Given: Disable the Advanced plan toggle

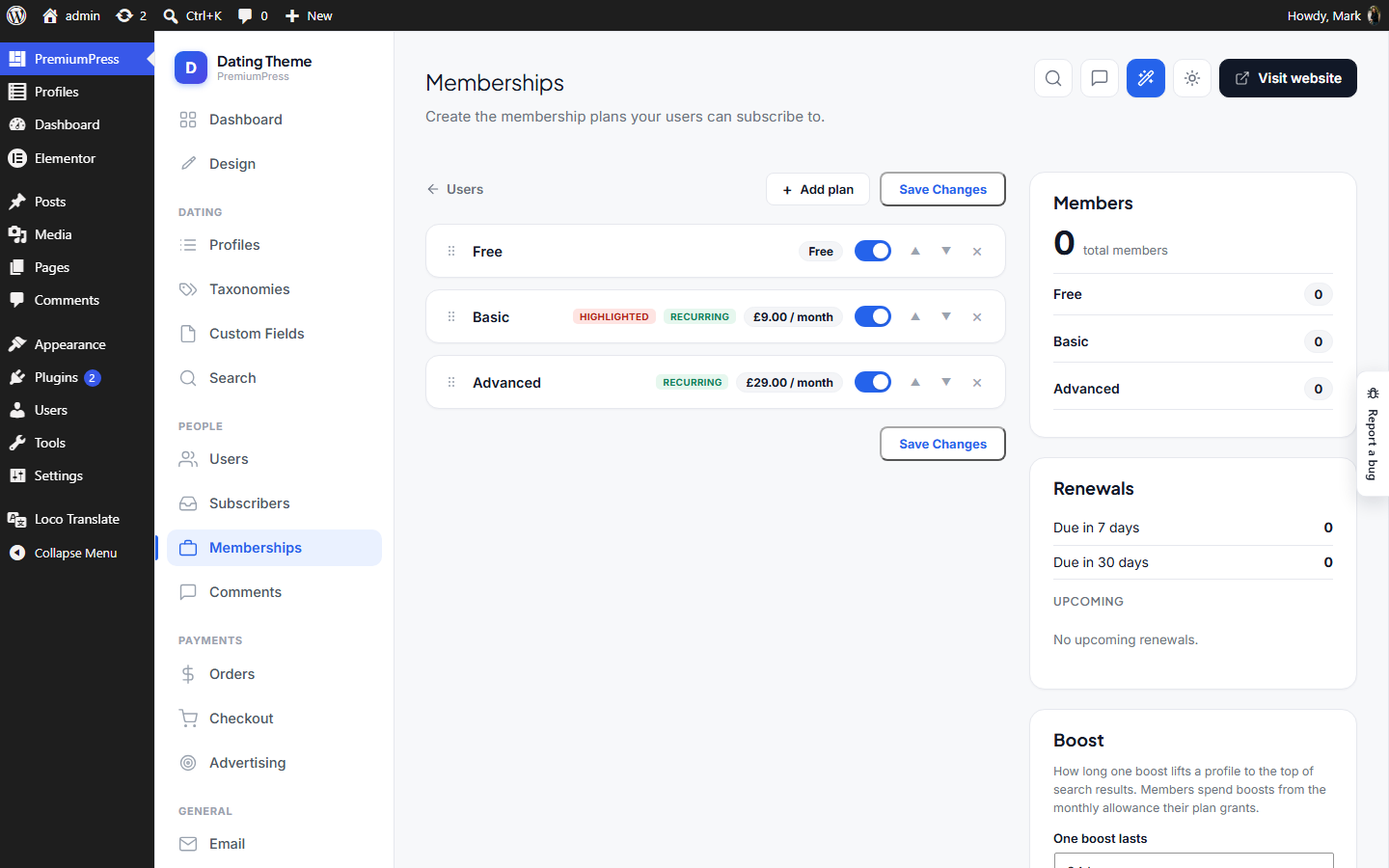Looking at the screenshot, I should click(x=873, y=382).
